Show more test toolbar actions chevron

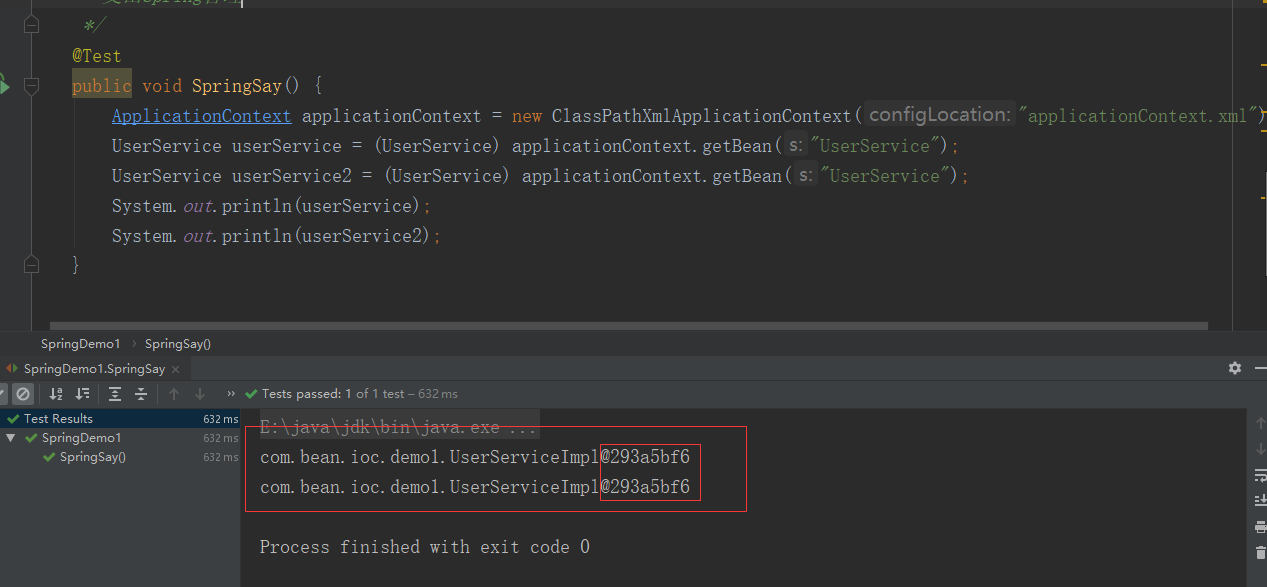pos(232,394)
